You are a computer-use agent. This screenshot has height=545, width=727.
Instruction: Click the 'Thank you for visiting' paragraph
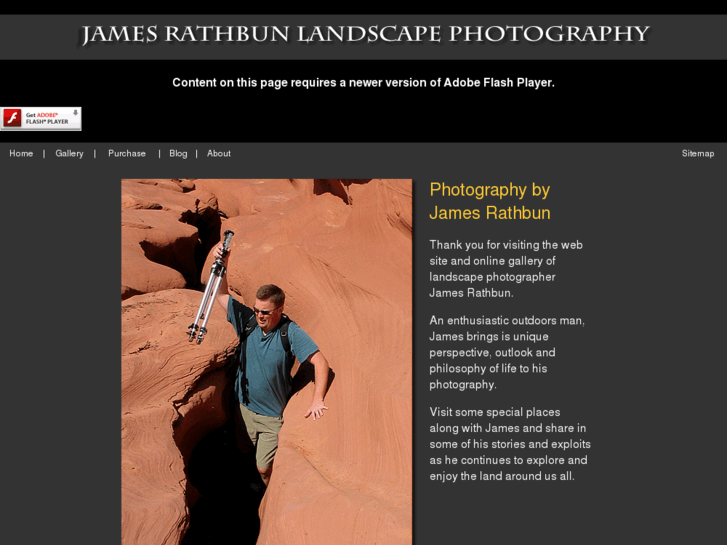506,269
